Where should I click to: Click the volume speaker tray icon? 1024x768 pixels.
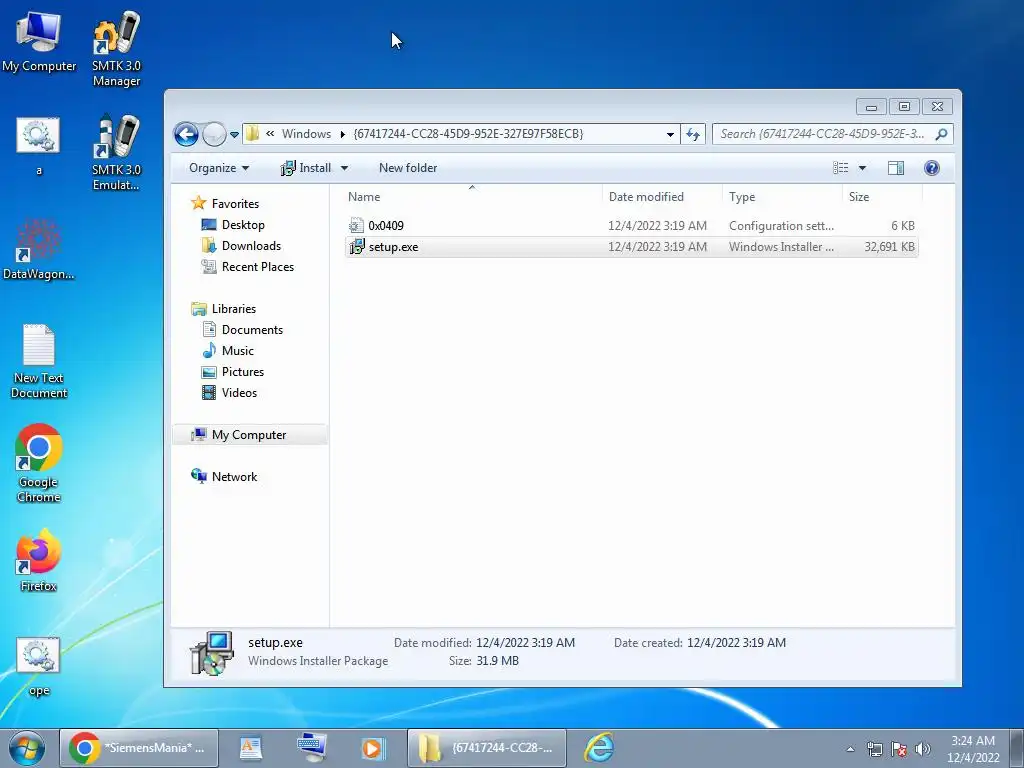(923, 749)
